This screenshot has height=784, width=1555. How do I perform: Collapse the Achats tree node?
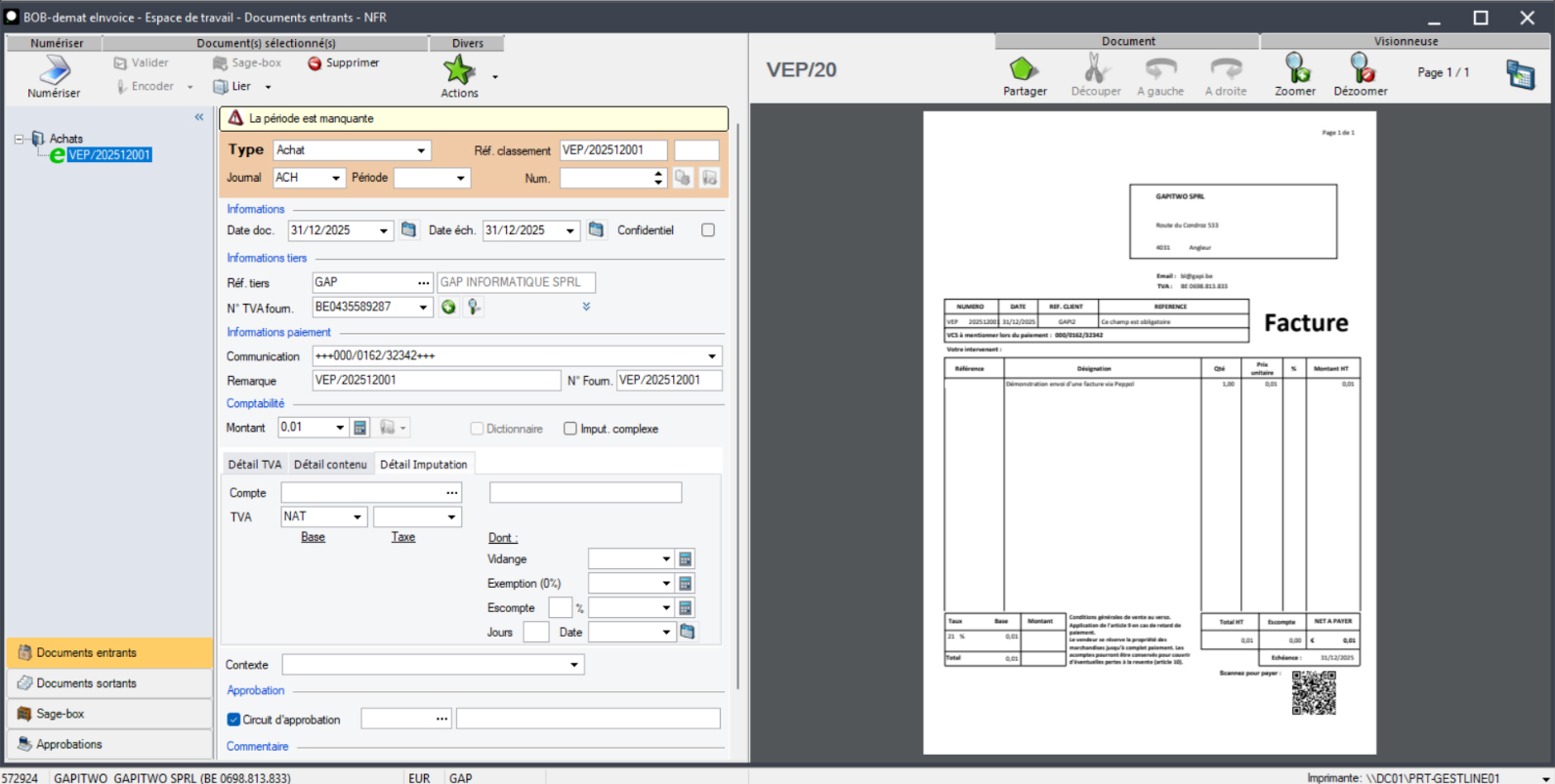pos(19,139)
